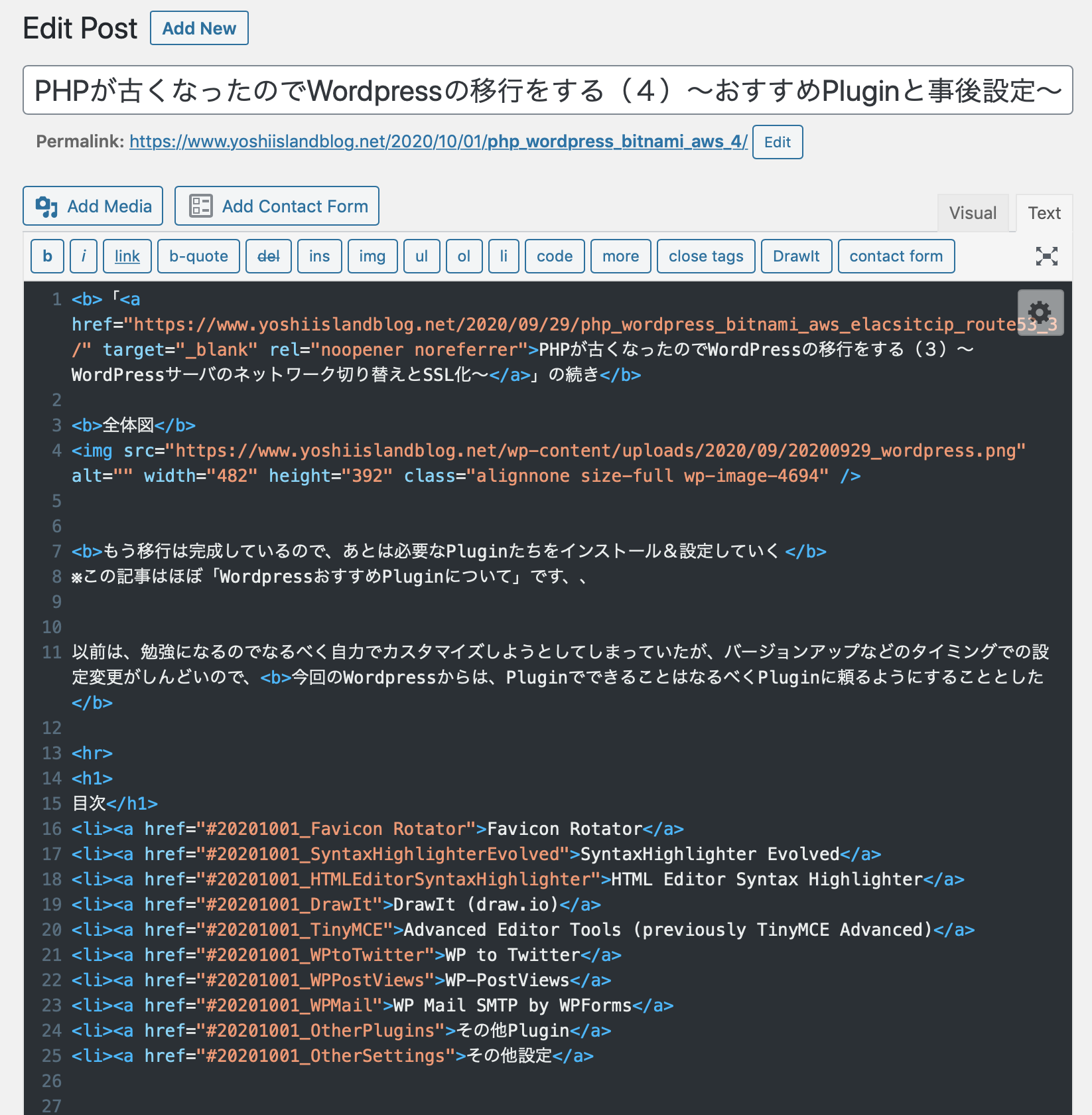Click the Advanced Editor Tools line
This screenshot has height=1115, width=1092.
click(x=523, y=930)
